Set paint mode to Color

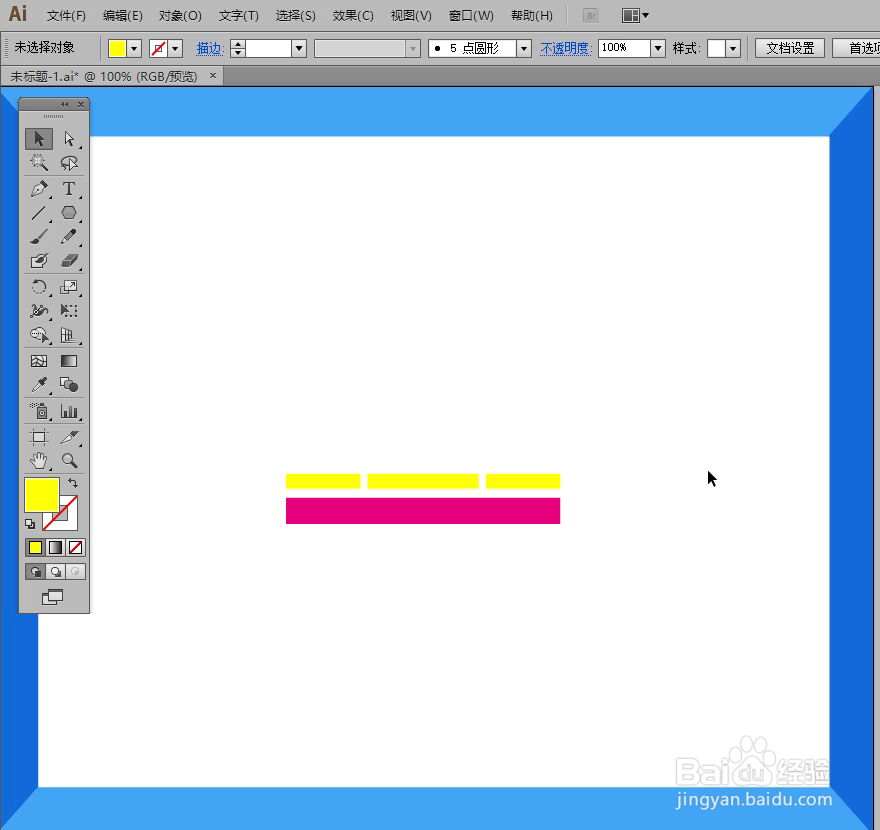pos(35,547)
